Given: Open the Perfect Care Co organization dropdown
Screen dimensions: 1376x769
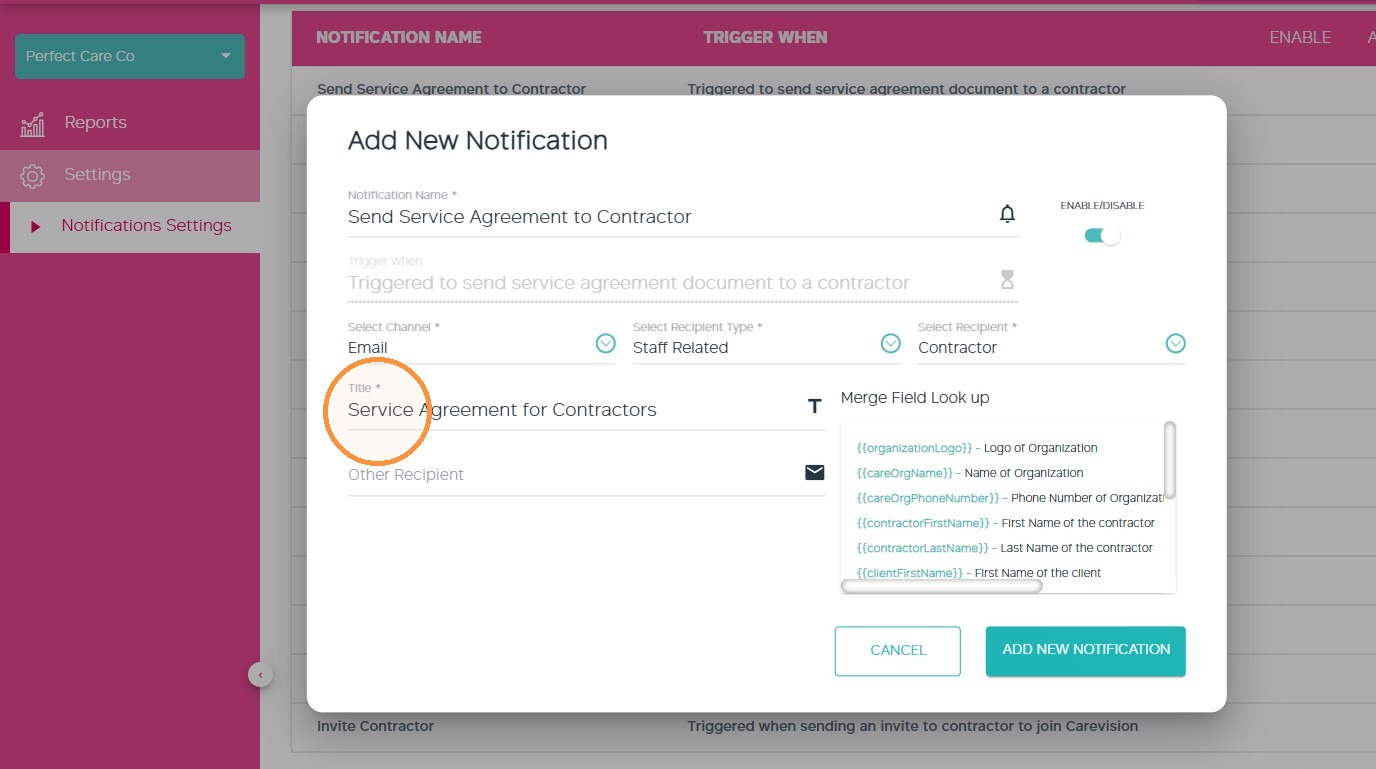Looking at the screenshot, I should coord(130,56).
